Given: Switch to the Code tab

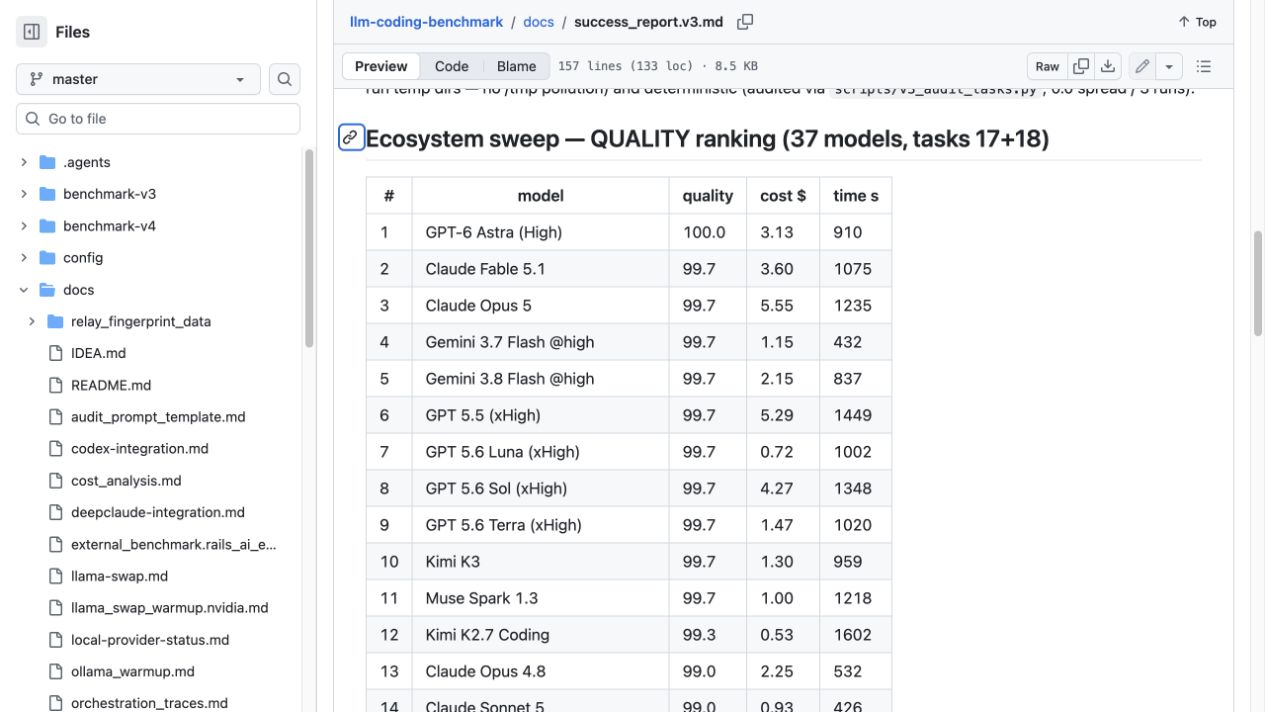Looking at the screenshot, I should click(451, 66).
